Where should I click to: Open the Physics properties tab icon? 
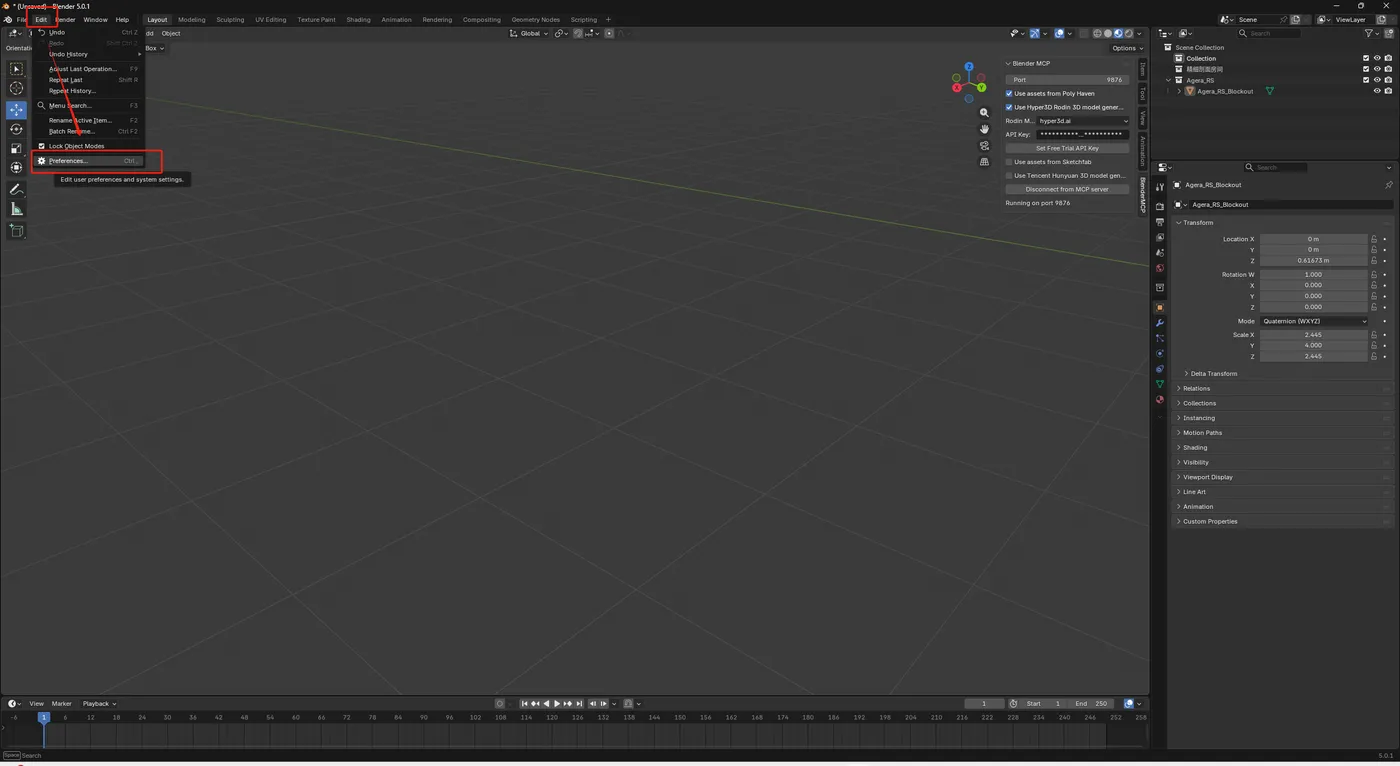click(x=1160, y=353)
